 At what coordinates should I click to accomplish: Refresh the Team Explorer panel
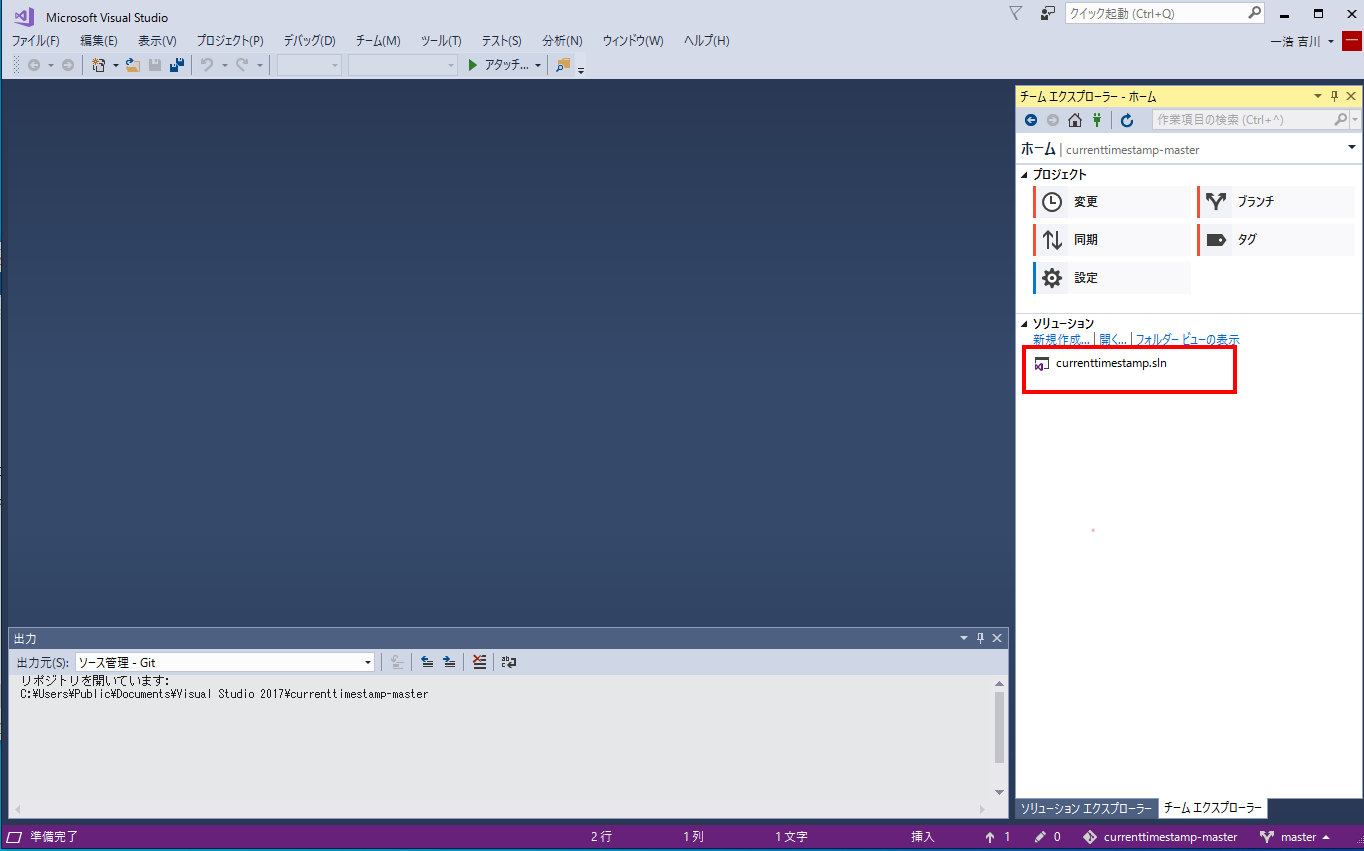1127,120
